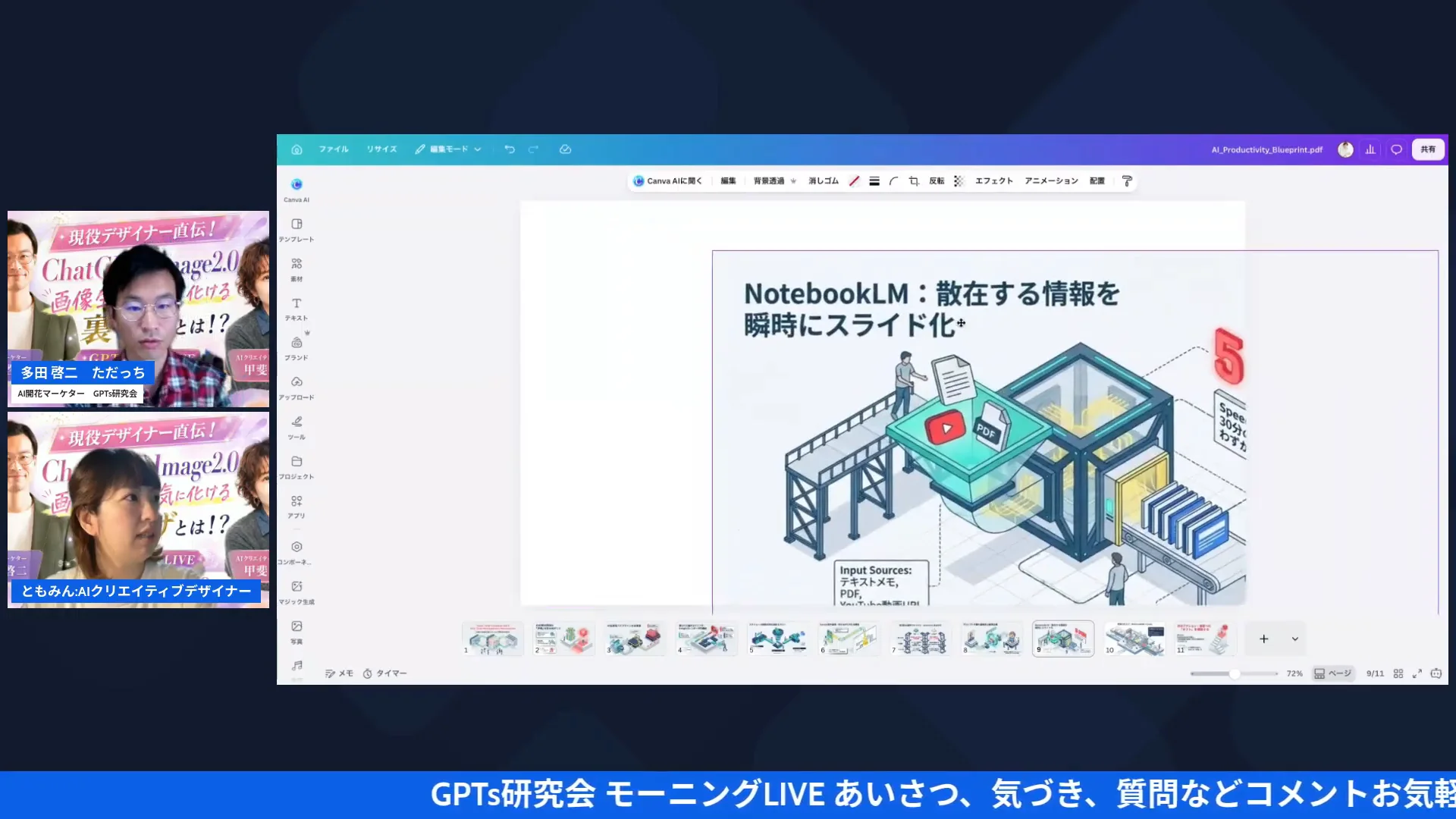Open the music note audio panel
The image size is (1456, 819).
(x=297, y=666)
